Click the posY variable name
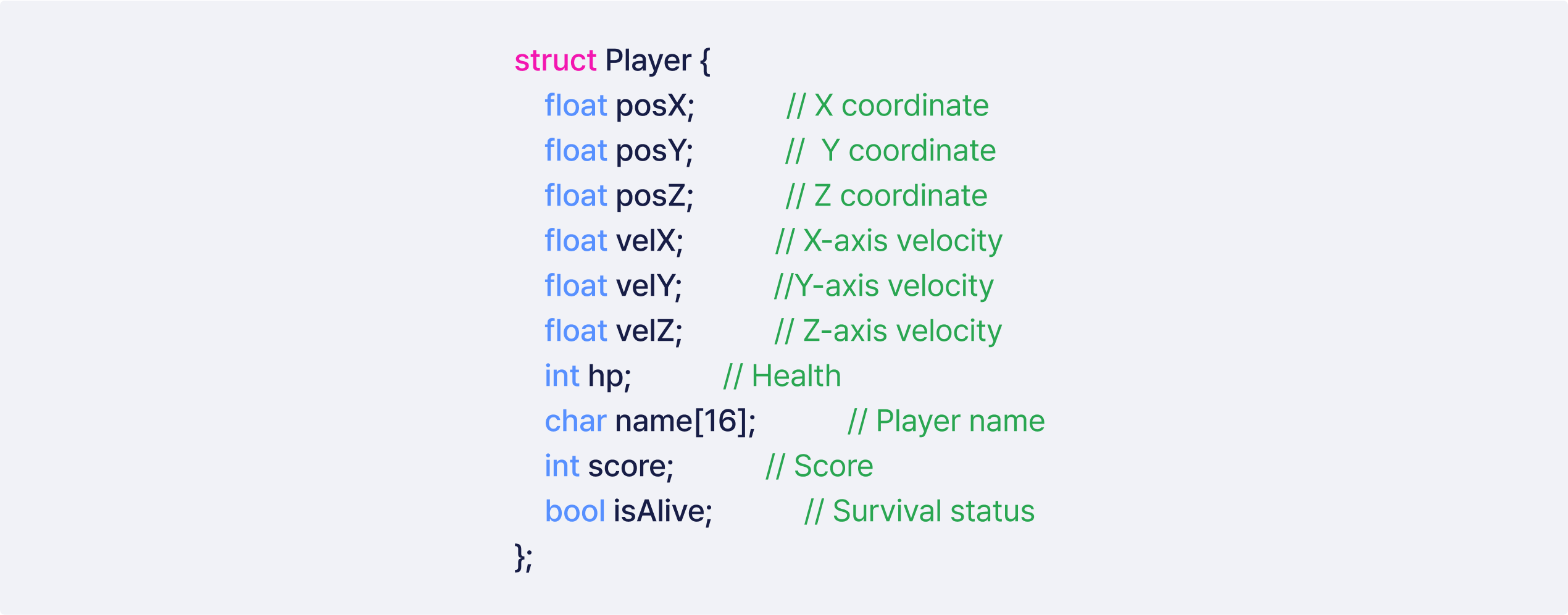 click(654, 151)
